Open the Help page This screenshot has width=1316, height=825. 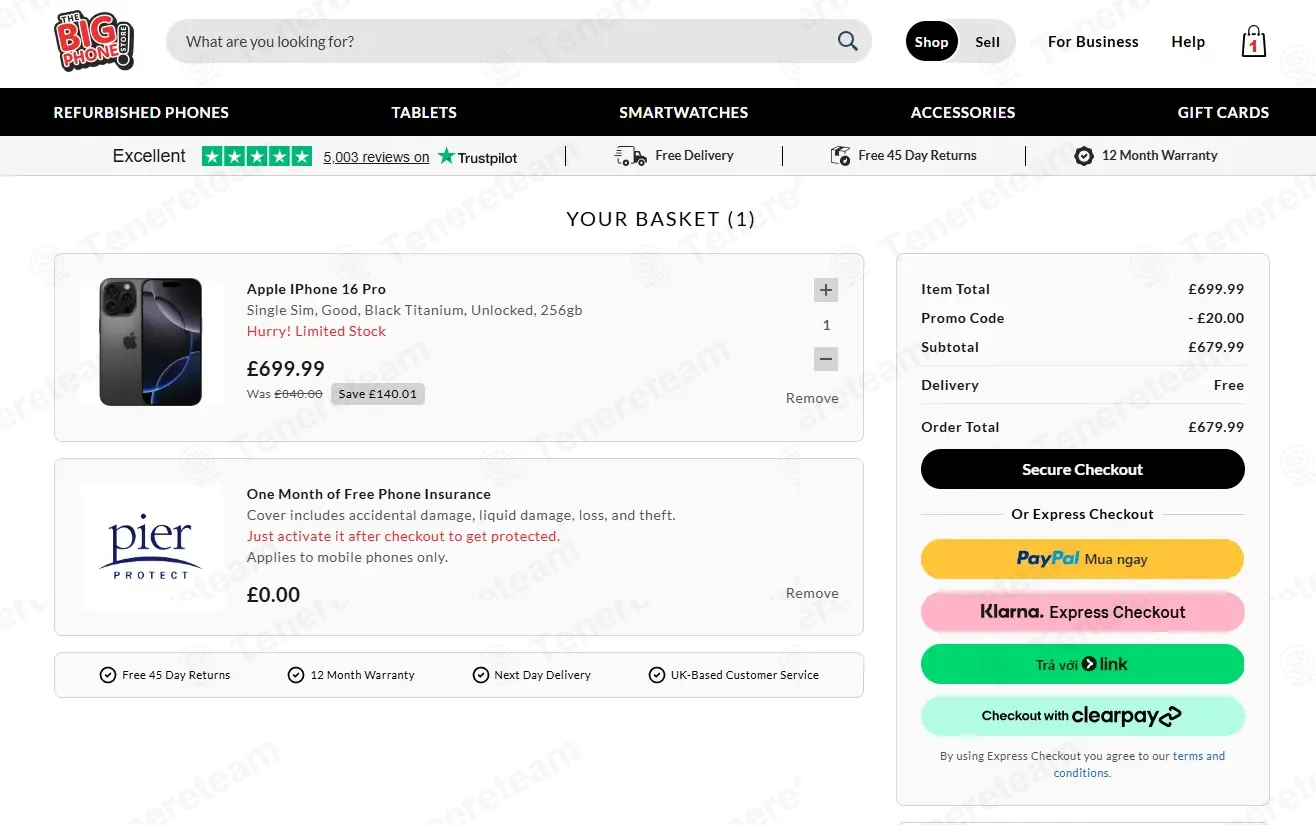(x=1188, y=42)
